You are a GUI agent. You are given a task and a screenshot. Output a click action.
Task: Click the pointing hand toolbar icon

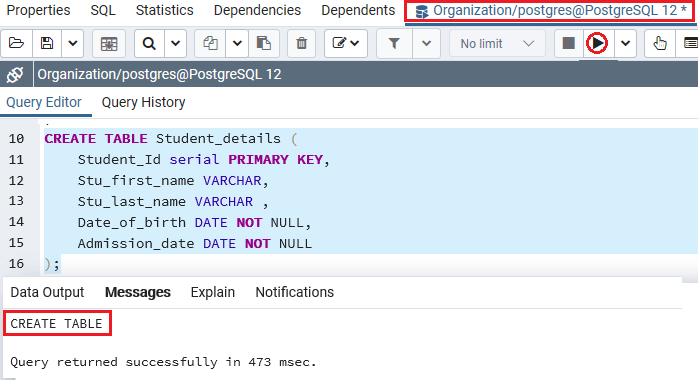(660, 44)
